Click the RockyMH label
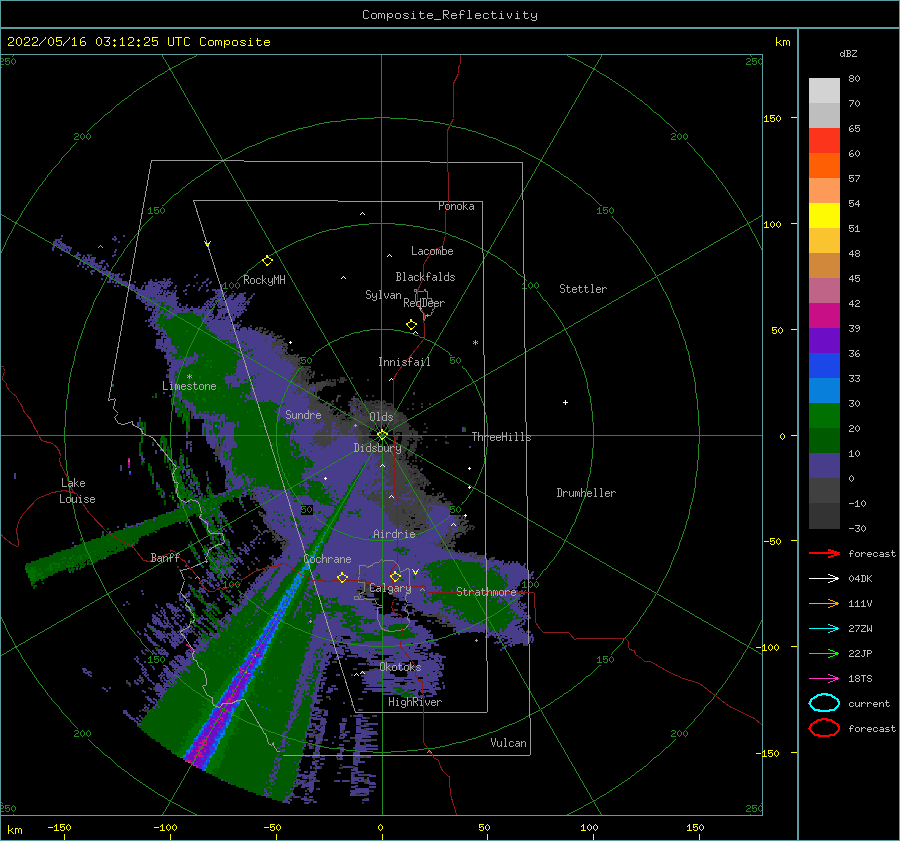Image resolution: width=900 pixels, height=841 pixels. [x=264, y=280]
